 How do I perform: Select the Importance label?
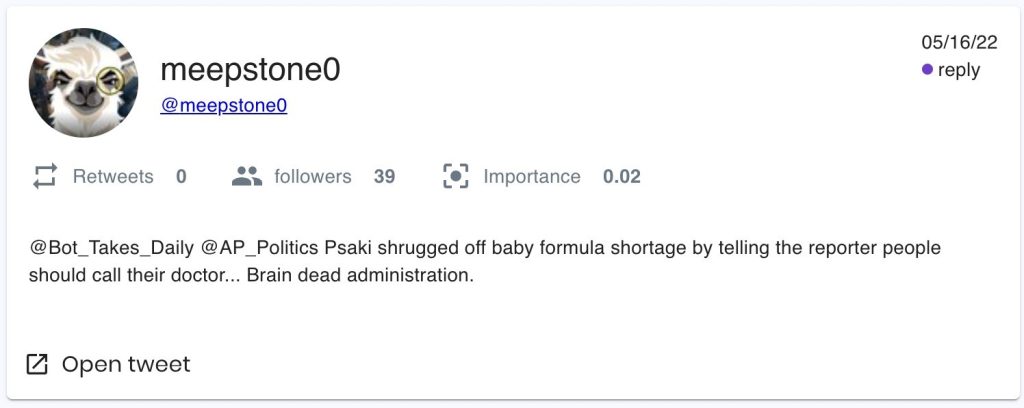[x=532, y=177]
